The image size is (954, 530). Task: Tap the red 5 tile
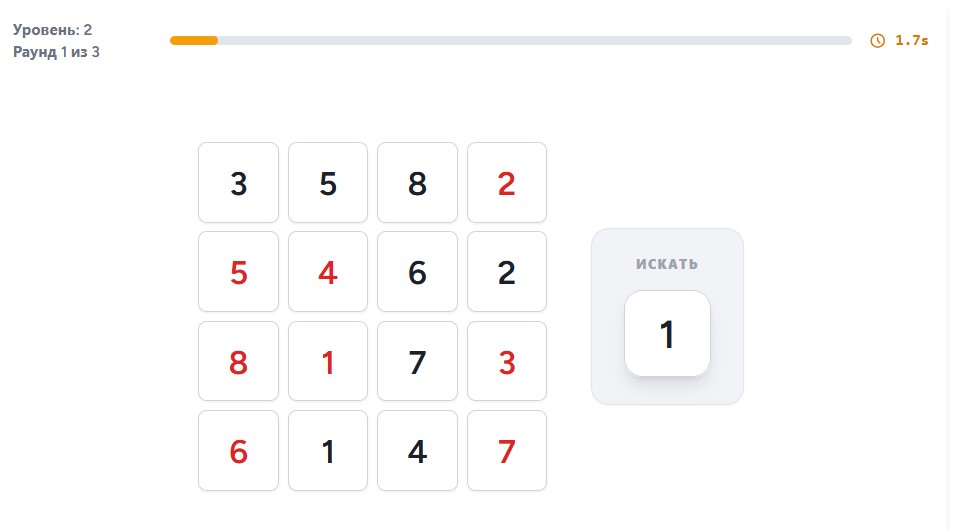click(x=238, y=272)
